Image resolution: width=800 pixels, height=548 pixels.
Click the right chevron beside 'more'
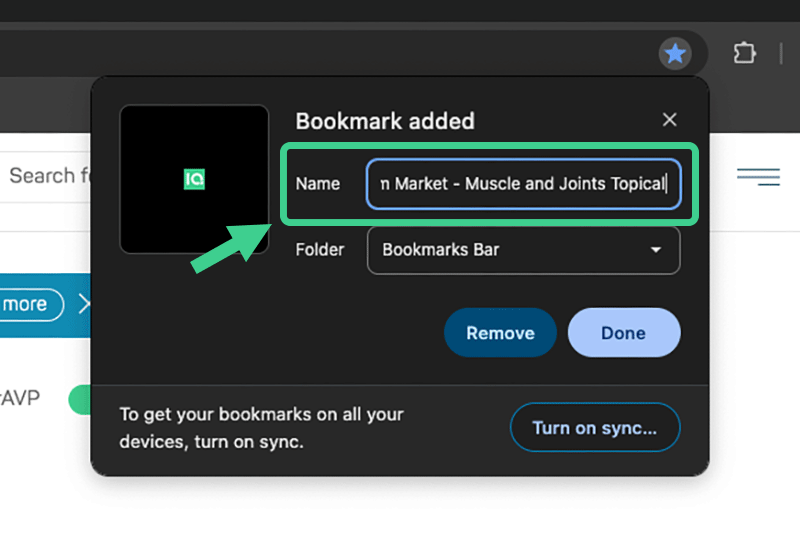click(84, 305)
